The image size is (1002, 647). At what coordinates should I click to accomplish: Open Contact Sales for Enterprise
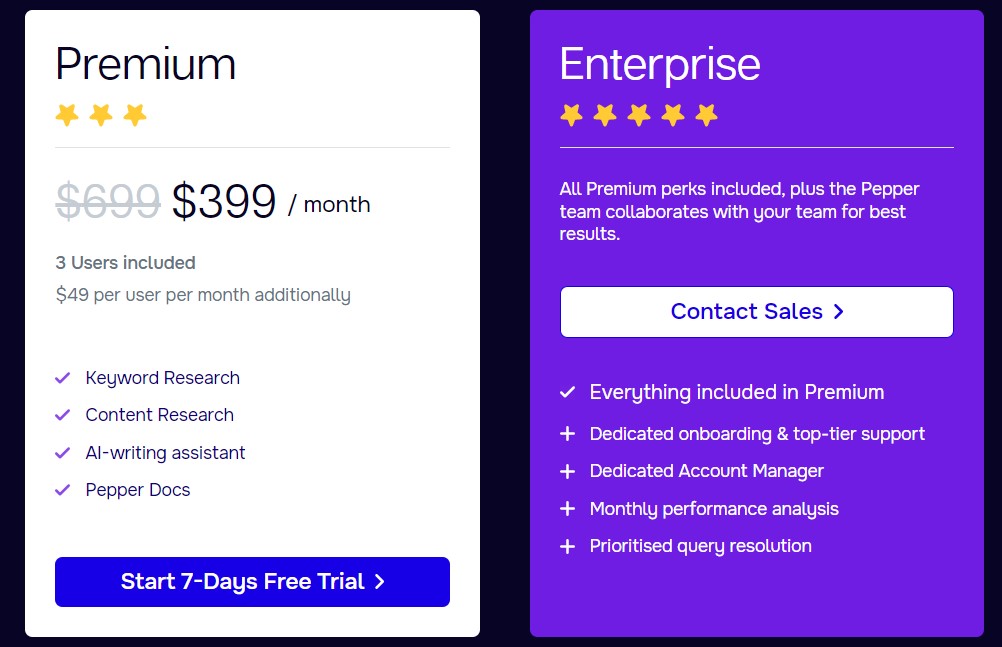point(757,311)
